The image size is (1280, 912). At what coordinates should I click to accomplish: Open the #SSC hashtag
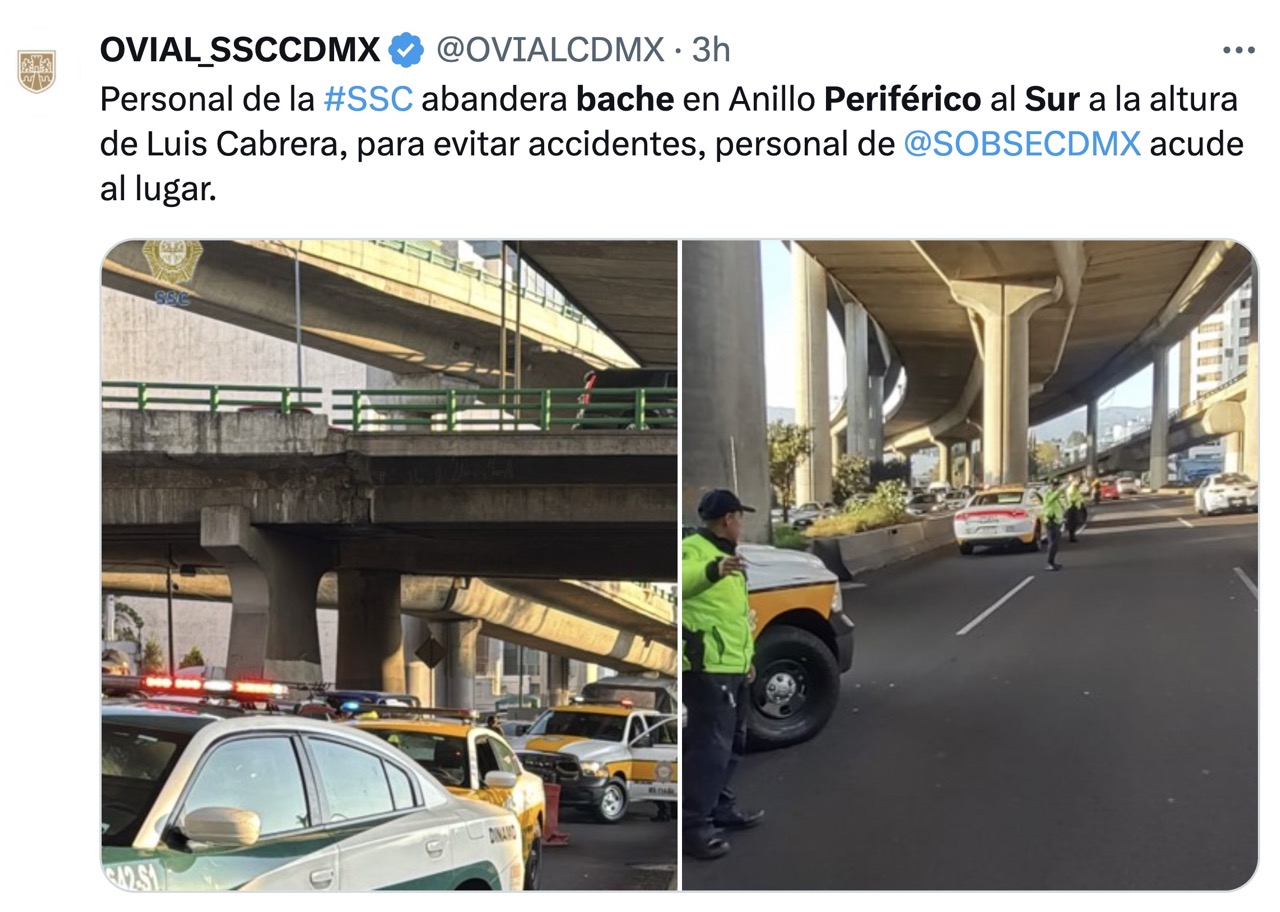pos(368,99)
